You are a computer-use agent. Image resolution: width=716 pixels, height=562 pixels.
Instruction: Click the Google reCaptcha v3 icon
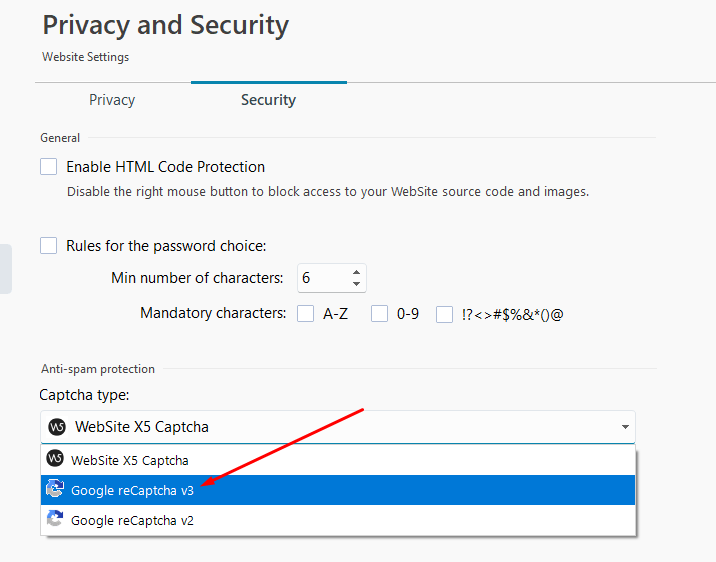pos(55,490)
